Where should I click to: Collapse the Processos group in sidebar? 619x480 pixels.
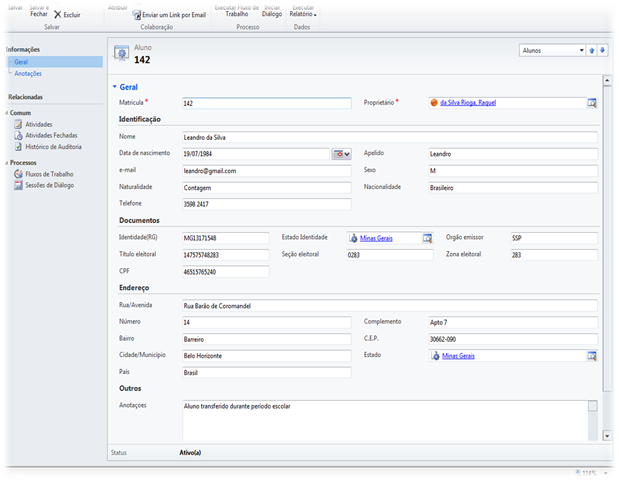pos(8,162)
